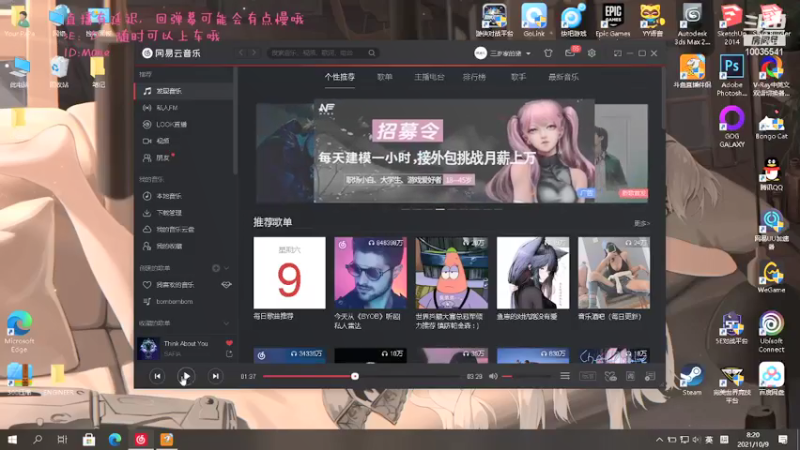Collapse the created playlists section
The height and width of the screenshot is (450, 800).
coord(227,268)
